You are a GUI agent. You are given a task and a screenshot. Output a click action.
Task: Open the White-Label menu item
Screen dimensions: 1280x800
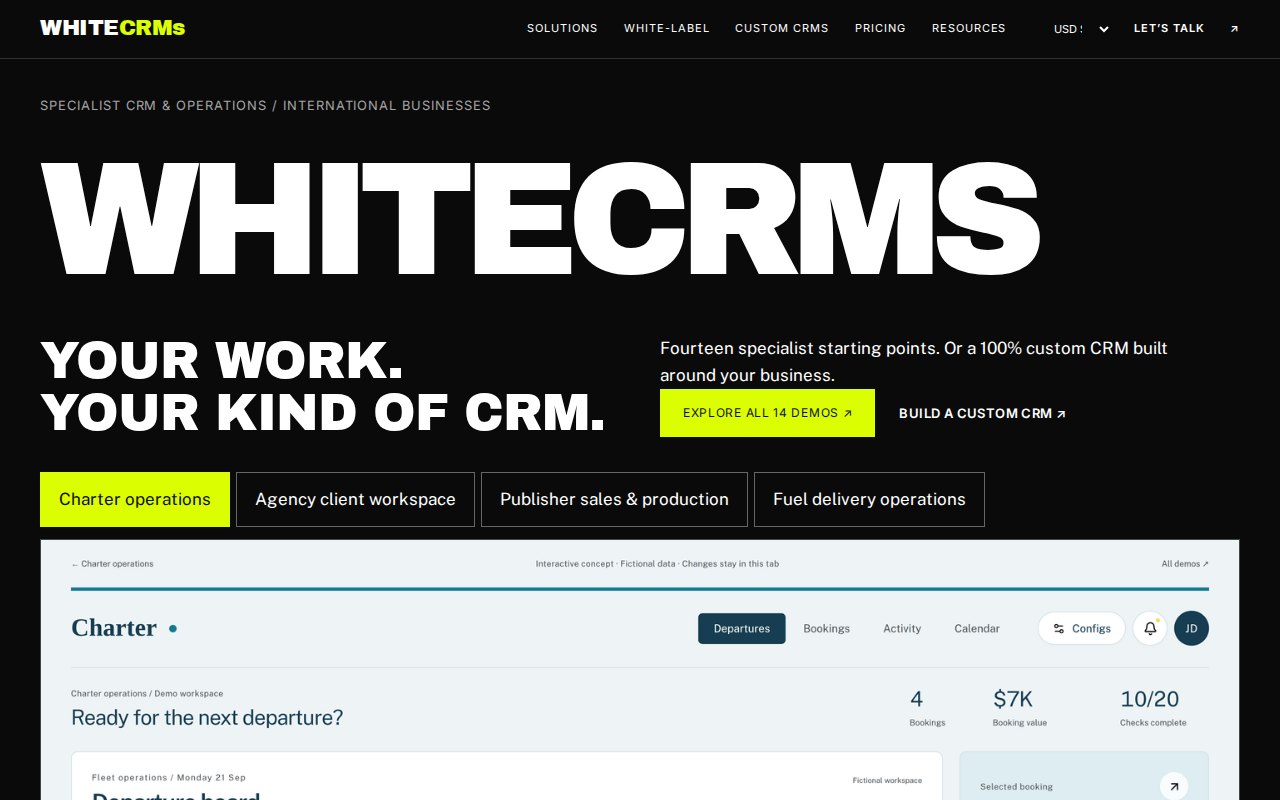pos(666,28)
